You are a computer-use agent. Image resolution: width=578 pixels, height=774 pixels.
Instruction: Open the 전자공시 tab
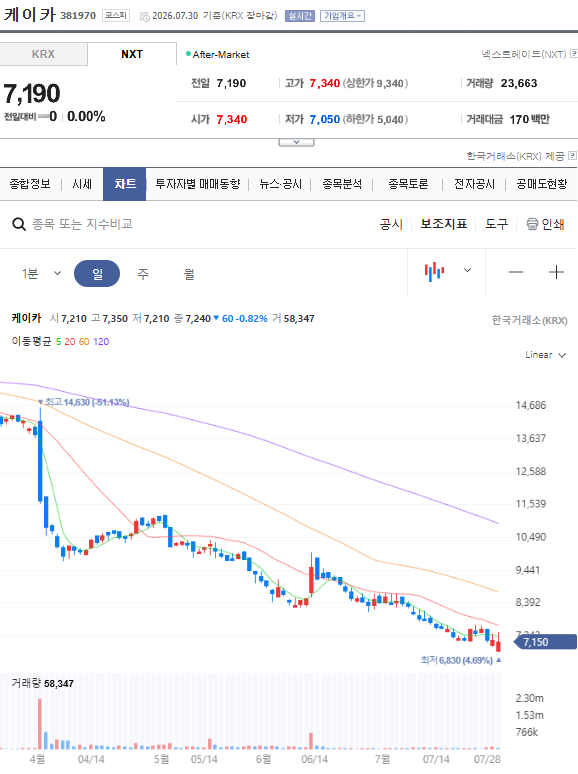pos(474,184)
